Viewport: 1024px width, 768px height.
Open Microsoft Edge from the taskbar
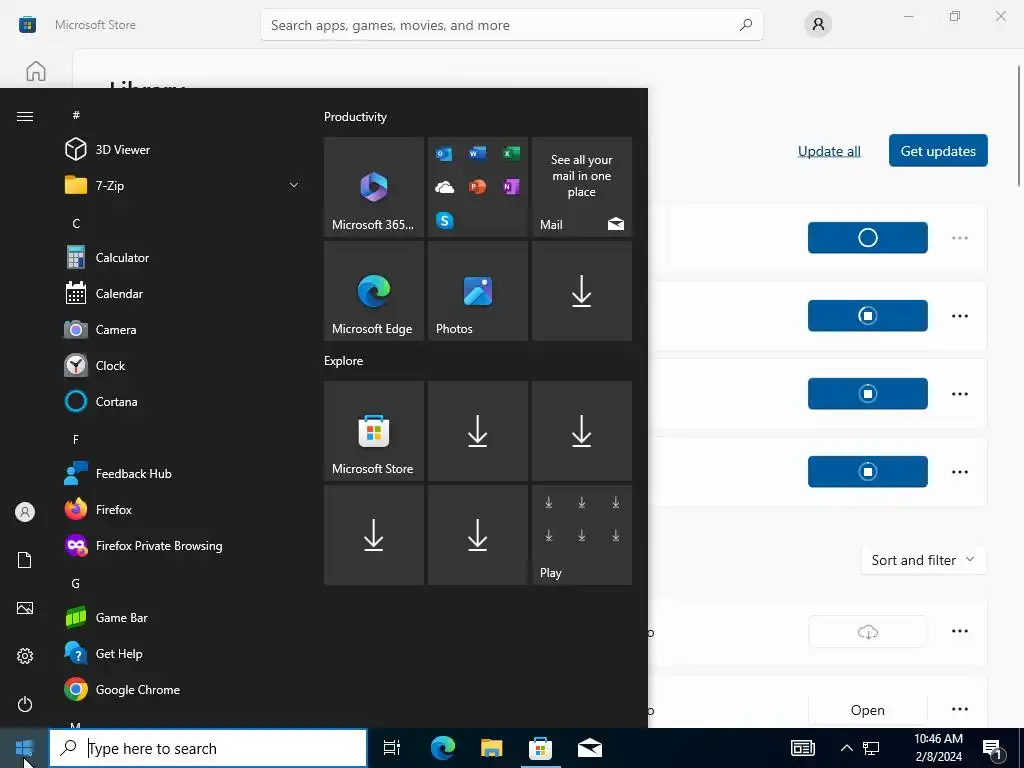(x=442, y=748)
